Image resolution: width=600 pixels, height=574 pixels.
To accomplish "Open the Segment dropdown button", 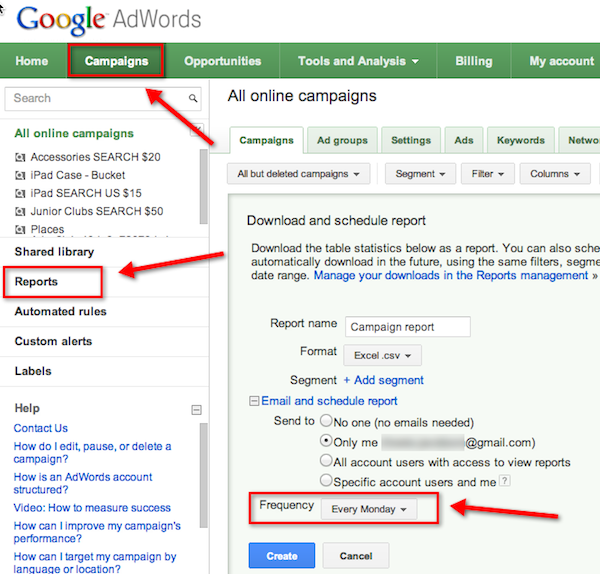I will (x=420, y=174).
